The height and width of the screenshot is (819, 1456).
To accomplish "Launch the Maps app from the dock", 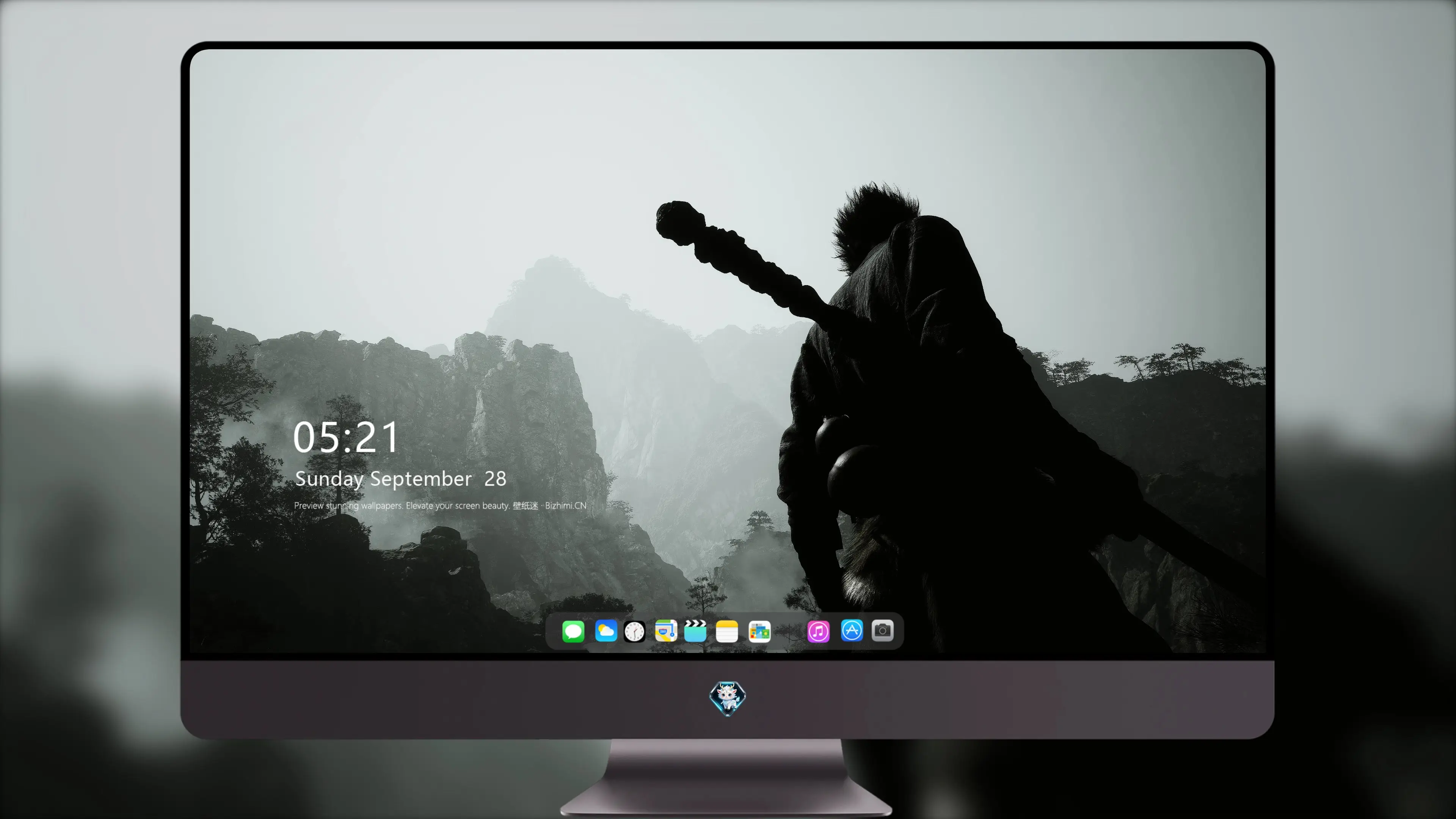I will (666, 631).
